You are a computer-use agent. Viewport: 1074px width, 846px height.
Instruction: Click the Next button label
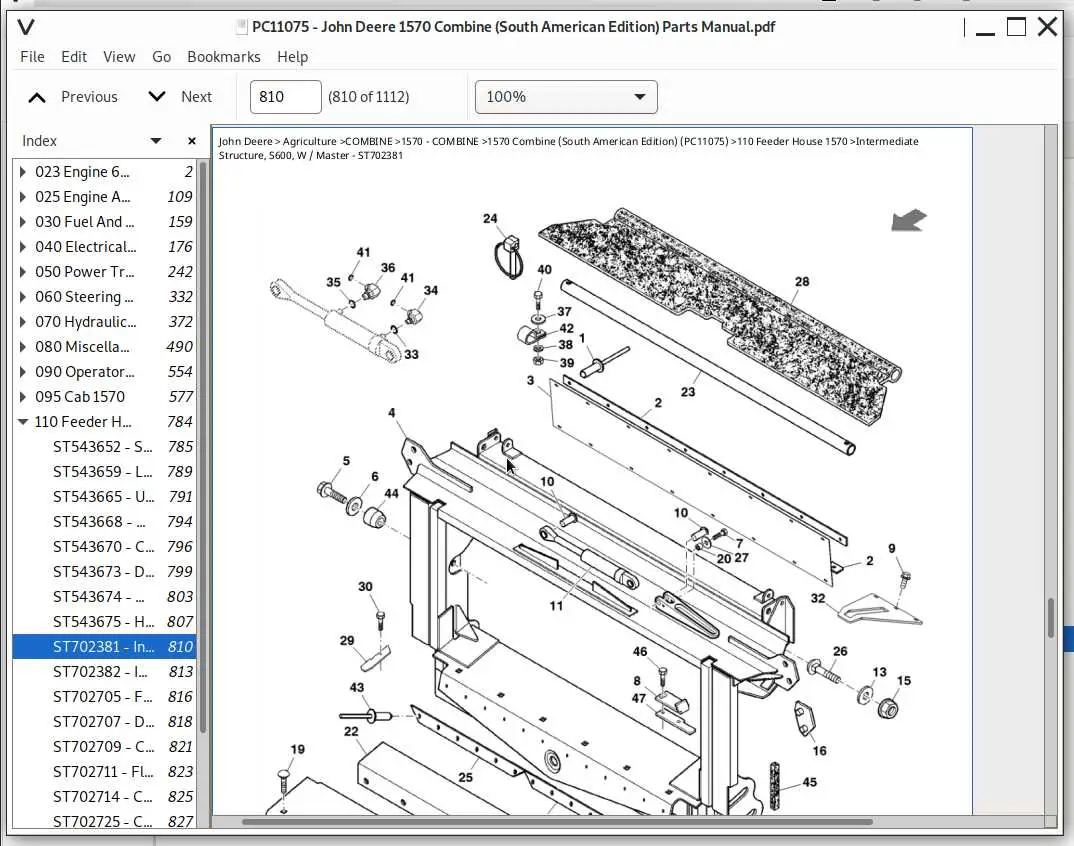197,97
